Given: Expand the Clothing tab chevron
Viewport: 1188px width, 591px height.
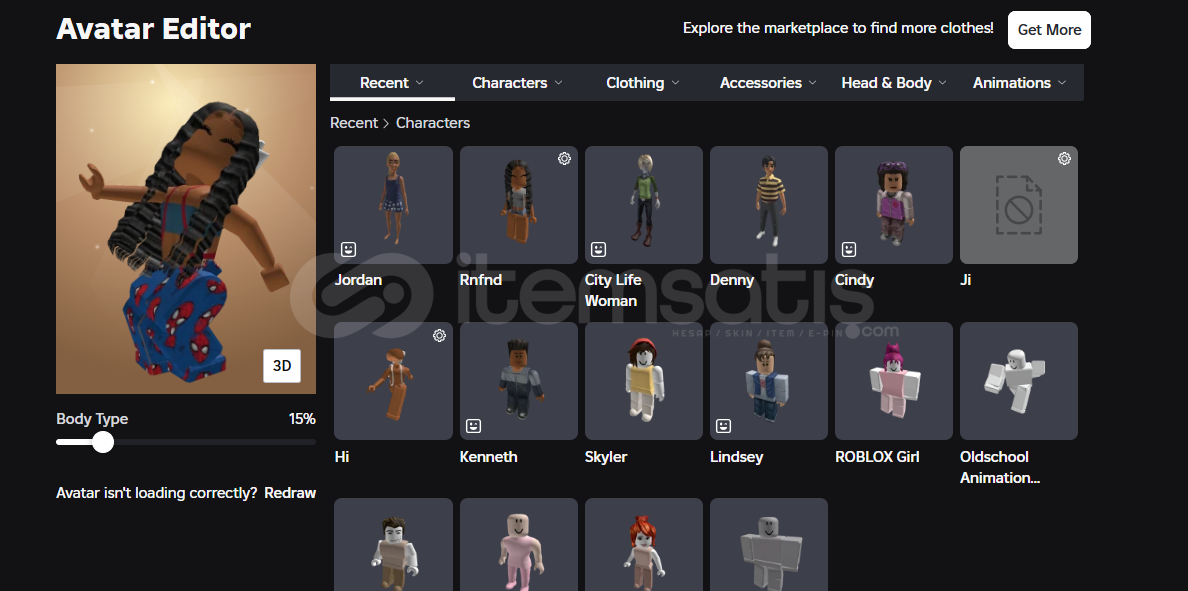Looking at the screenshot, I should point(675,83).
